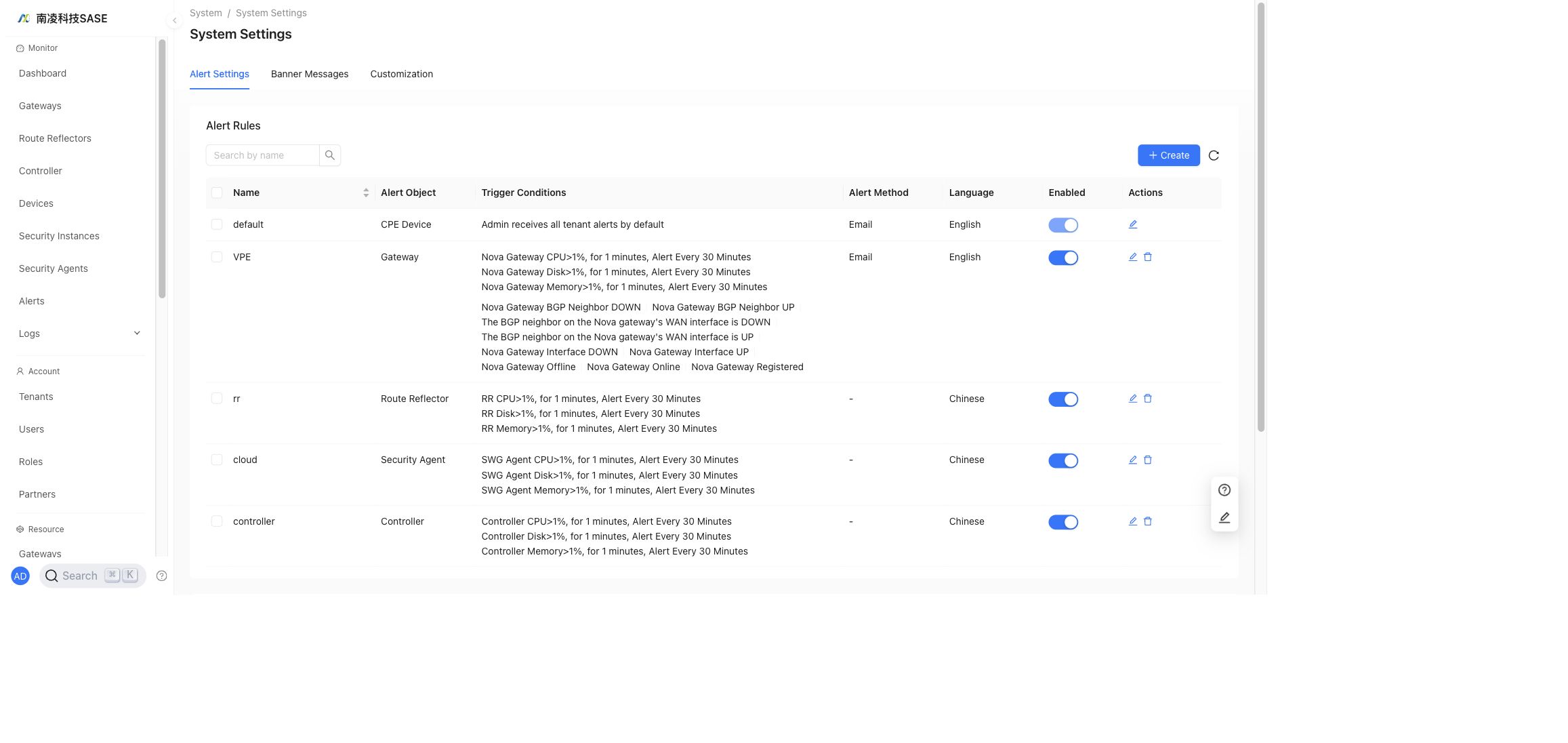Select the VPE rule checkbox
Screen dimensions: 1568x743
217,257
